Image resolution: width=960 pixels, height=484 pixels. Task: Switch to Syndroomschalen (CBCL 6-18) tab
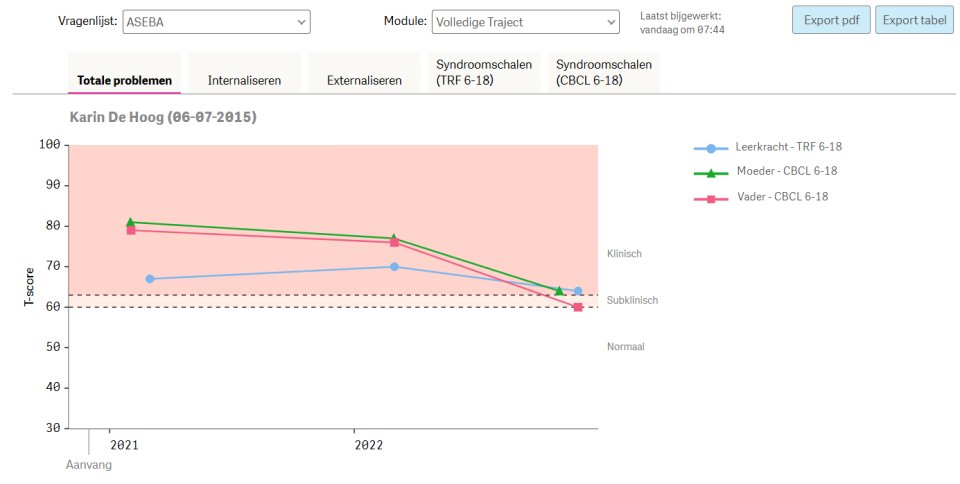click(604, 72)
